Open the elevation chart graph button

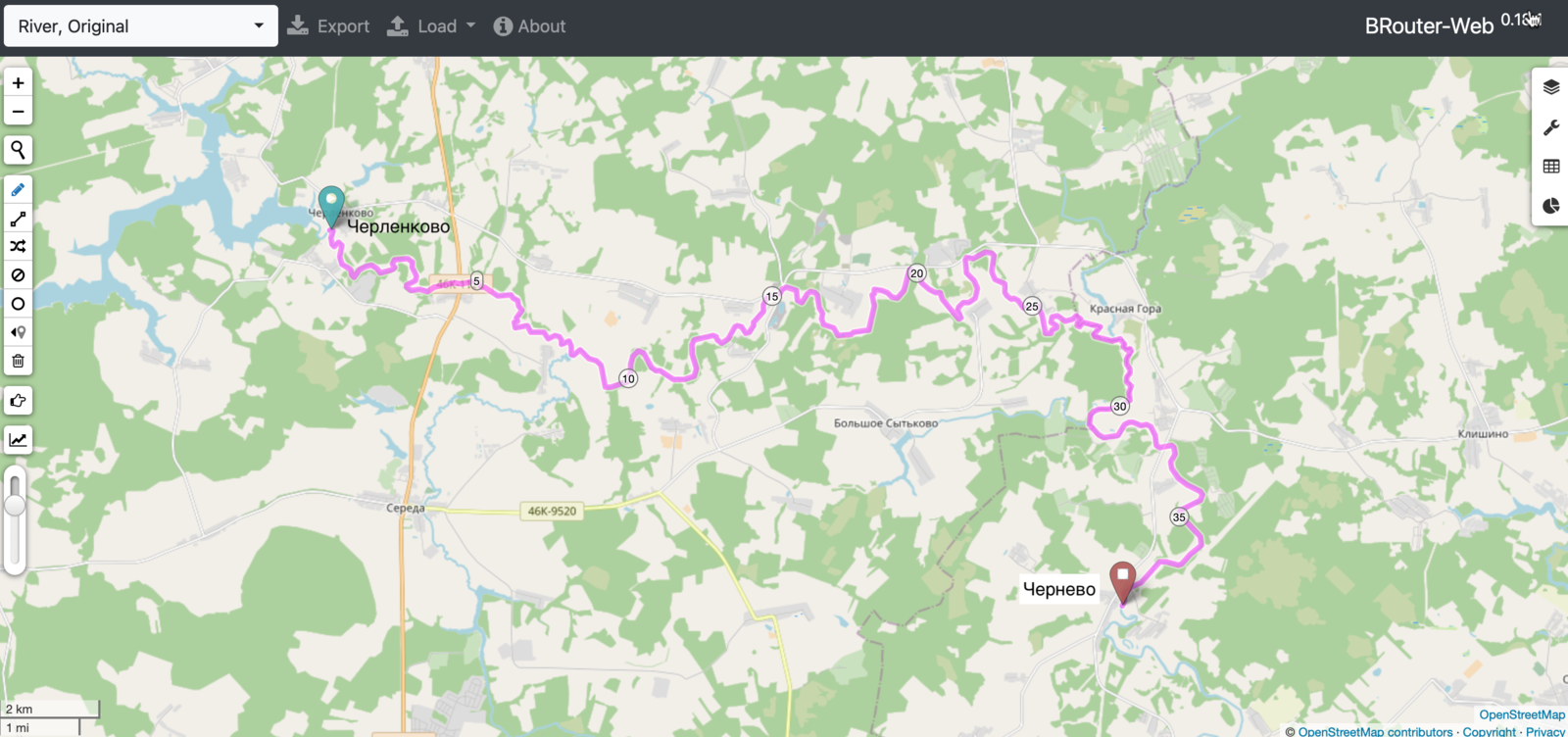(18, 440)
